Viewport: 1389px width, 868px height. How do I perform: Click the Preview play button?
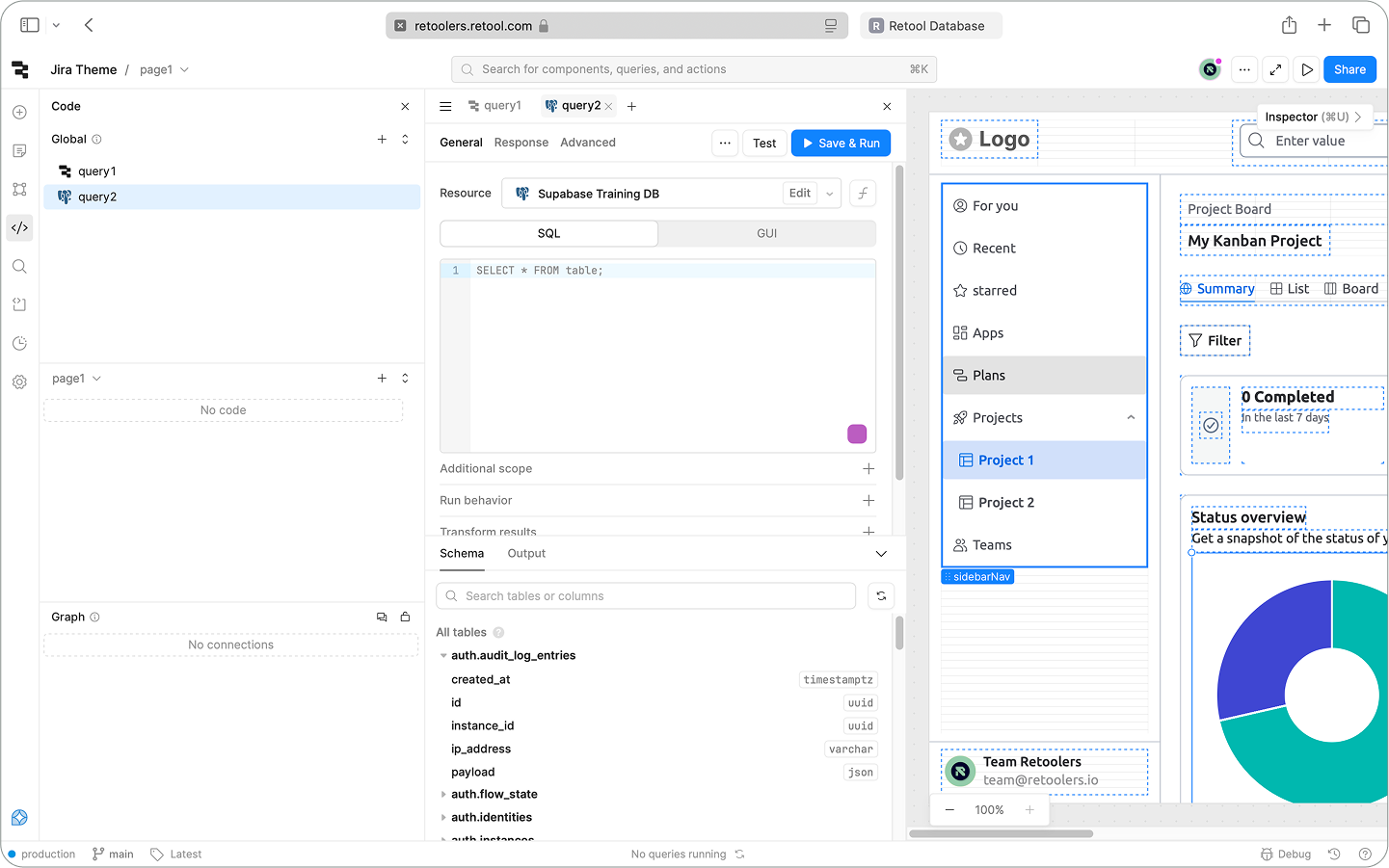coord(1307,69)
